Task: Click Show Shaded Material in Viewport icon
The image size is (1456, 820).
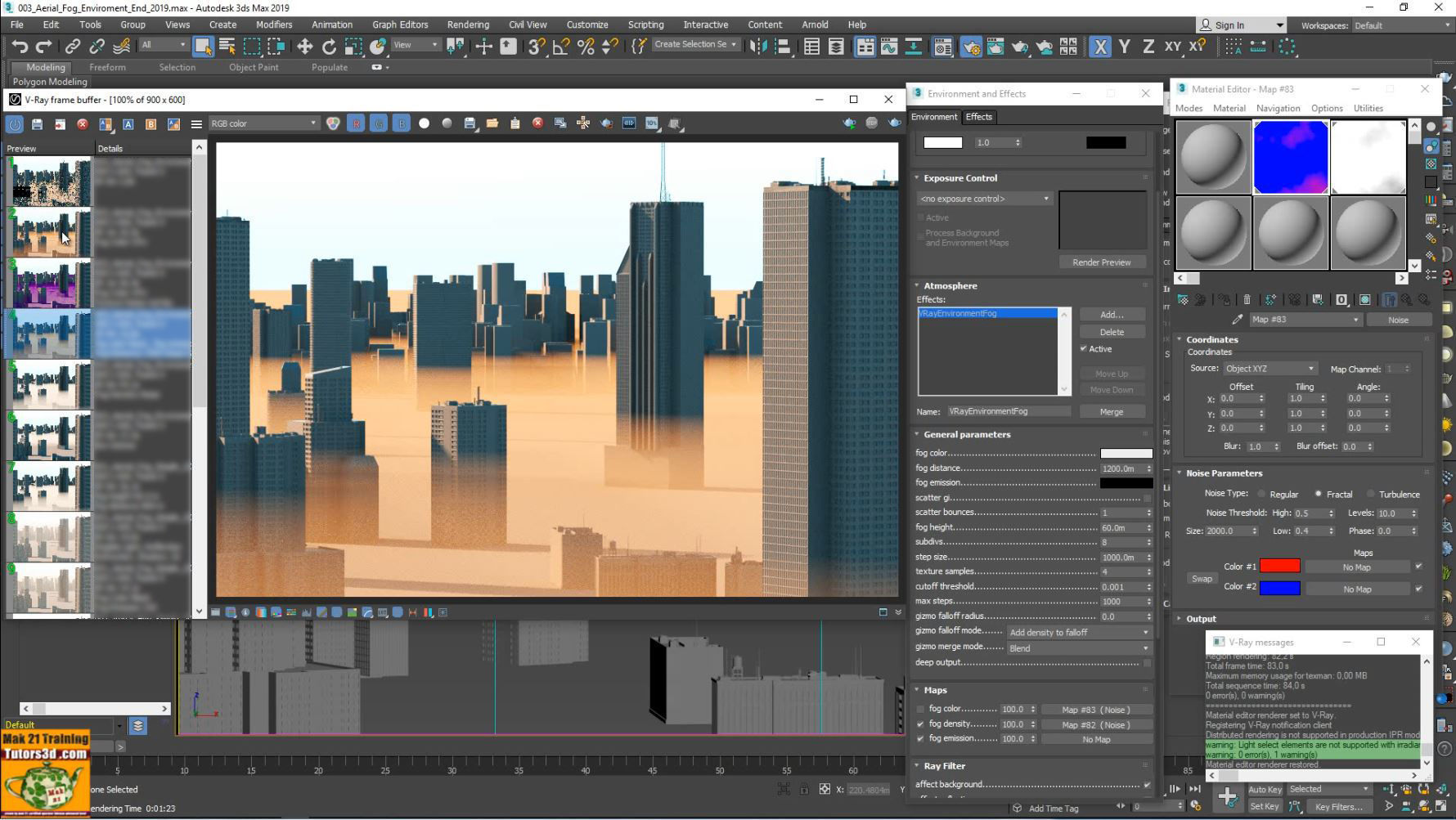Action: [x=1364, y=300]
